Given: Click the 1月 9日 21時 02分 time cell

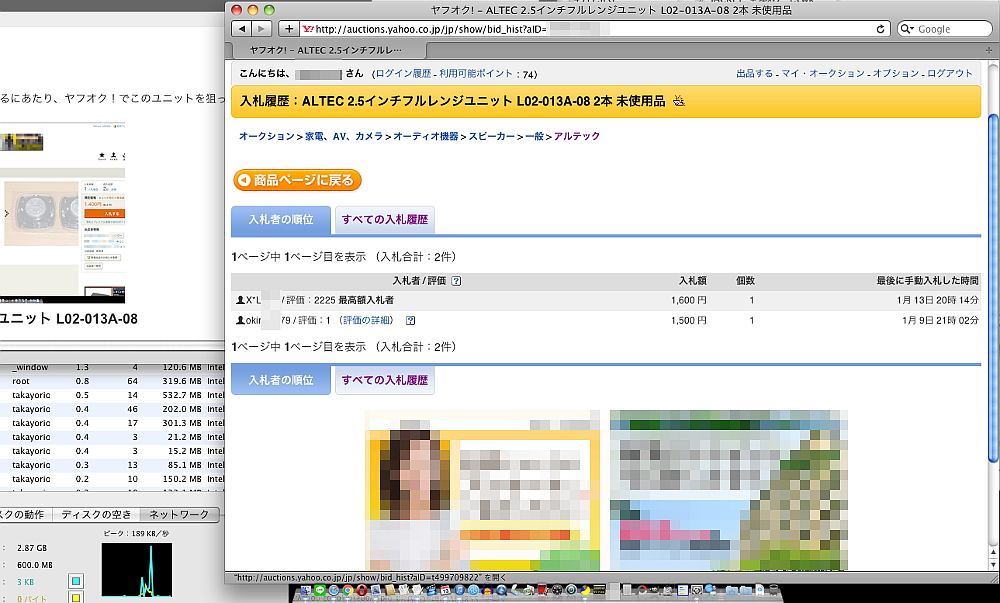Looking at the screenshot, I should (940, 320).
